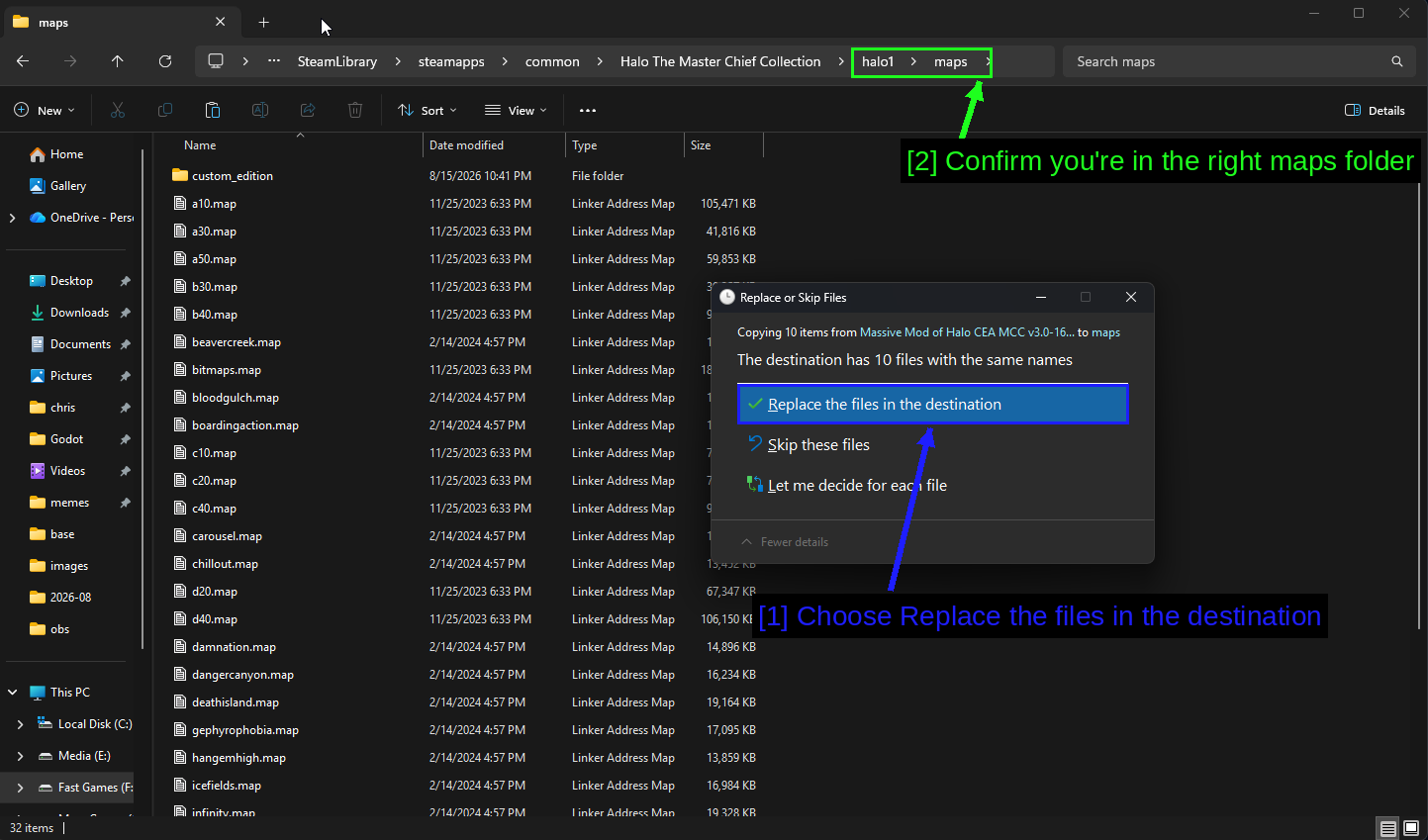Viewport: 1428px width, 840px height.
Task: Click the Rename icon in the toolbar
Action: (x=260, y=110)
